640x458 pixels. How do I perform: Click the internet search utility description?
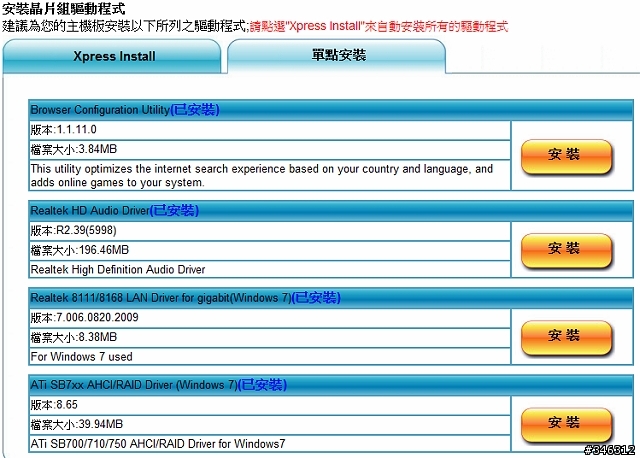tap(262, 176)
